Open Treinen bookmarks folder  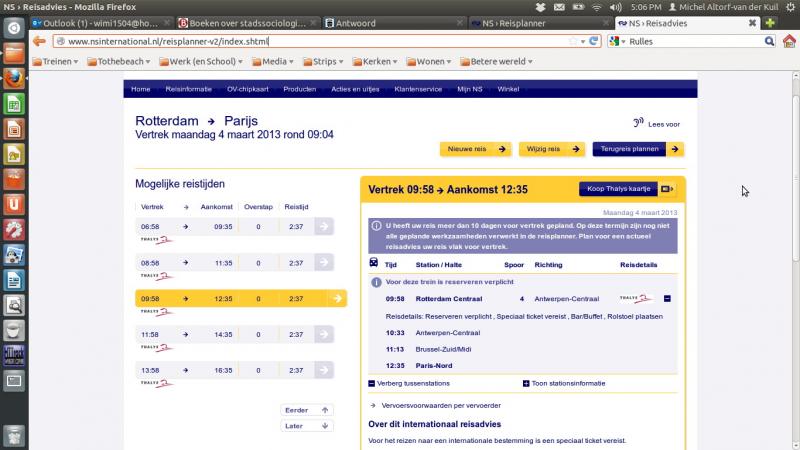(x=55, y=61)
